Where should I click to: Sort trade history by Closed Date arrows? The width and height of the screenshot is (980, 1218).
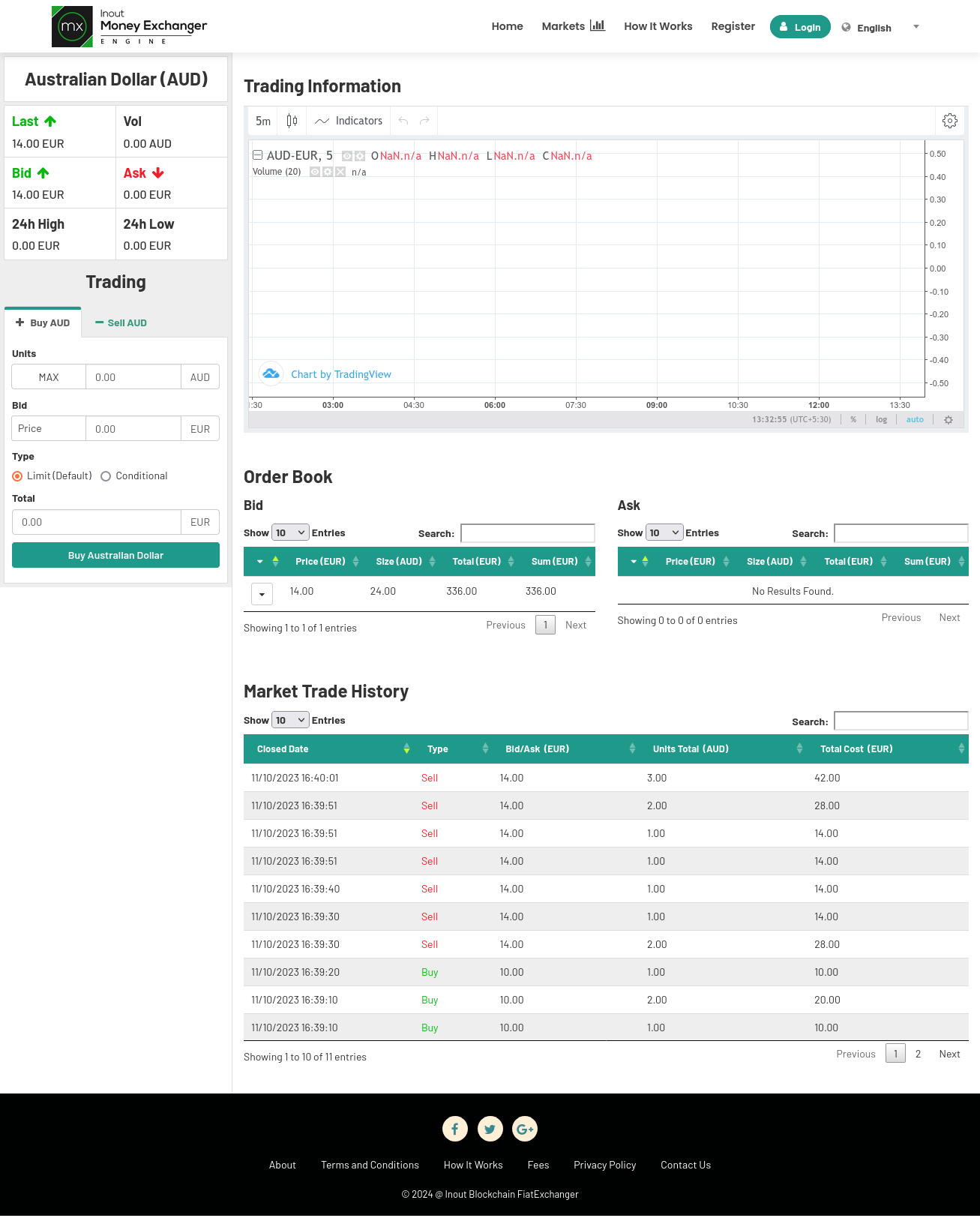[x=406, y=749]
